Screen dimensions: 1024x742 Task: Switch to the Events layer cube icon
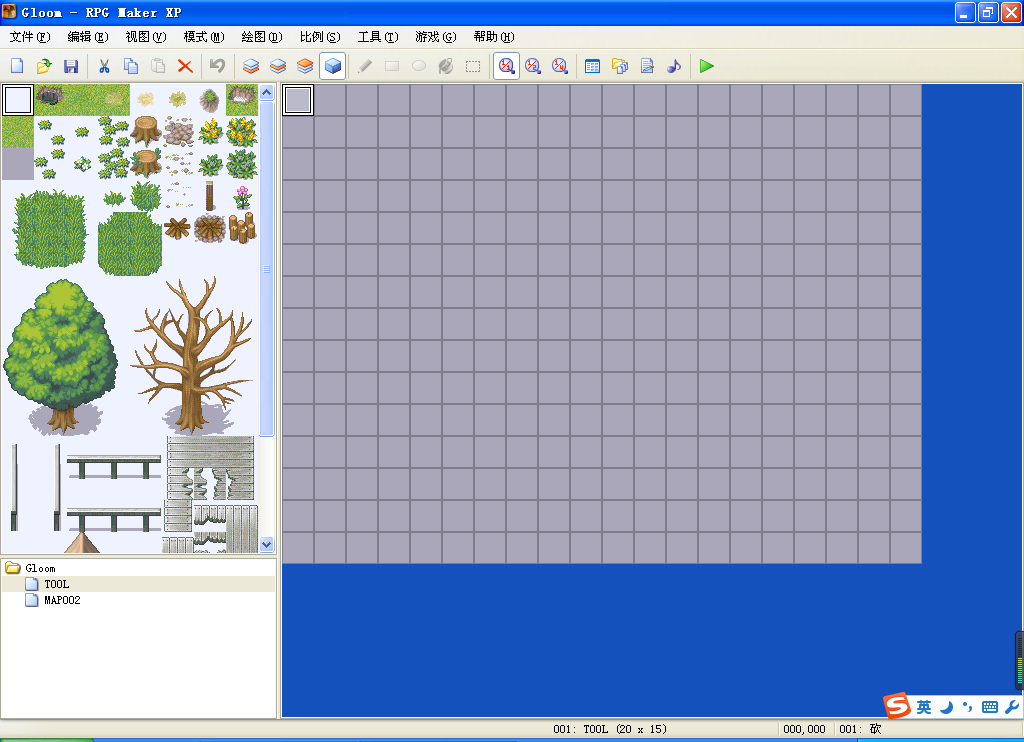click(332, 66)
